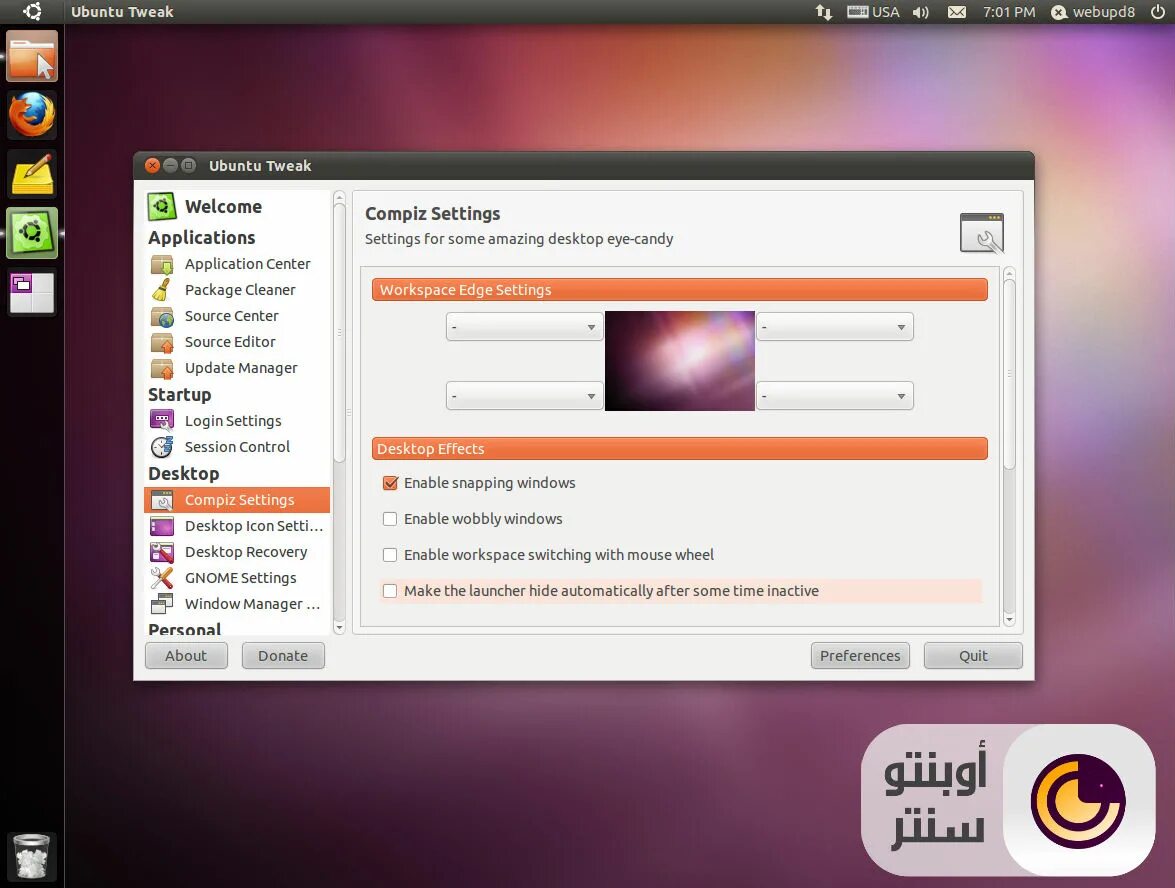This screenshot has height=888, width=1175.
Task: Open the workspace switcher launcher icon
Action: coord(31,292)
